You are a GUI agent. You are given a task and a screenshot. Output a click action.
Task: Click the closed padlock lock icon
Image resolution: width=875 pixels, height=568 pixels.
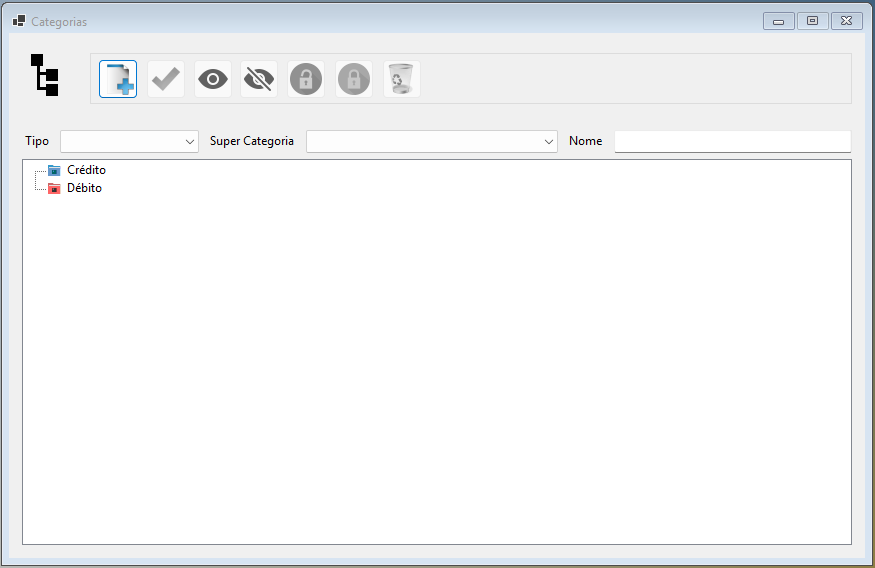click(354, 79)
